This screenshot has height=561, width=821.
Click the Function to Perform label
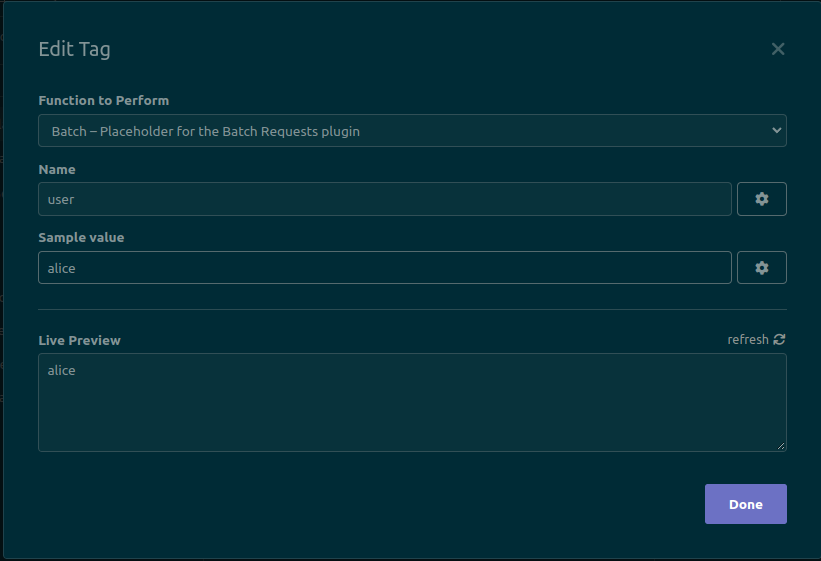tap(104, 101)
